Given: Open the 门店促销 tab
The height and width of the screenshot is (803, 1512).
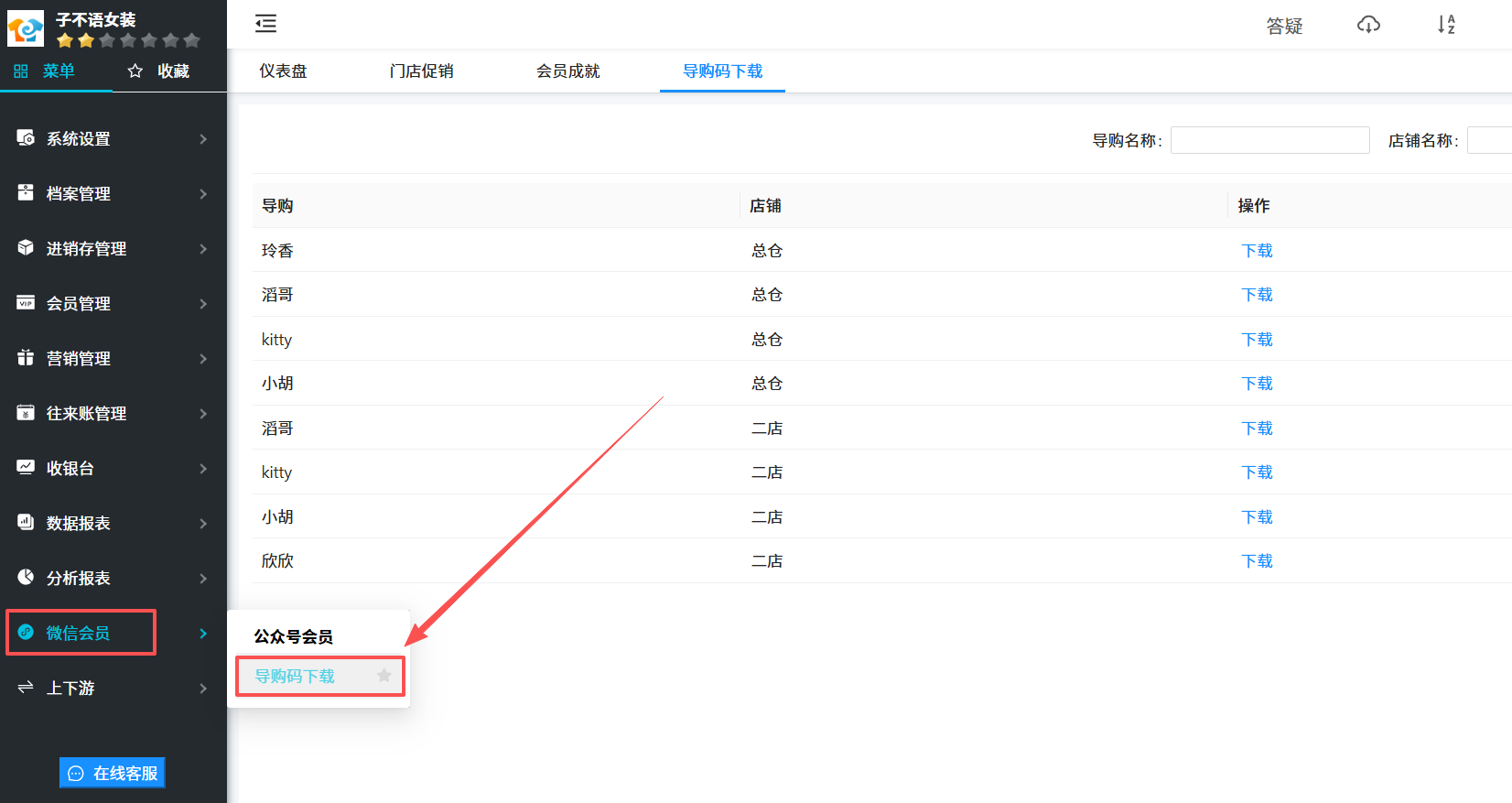Looking at the screenshot, I should [421, 71].
